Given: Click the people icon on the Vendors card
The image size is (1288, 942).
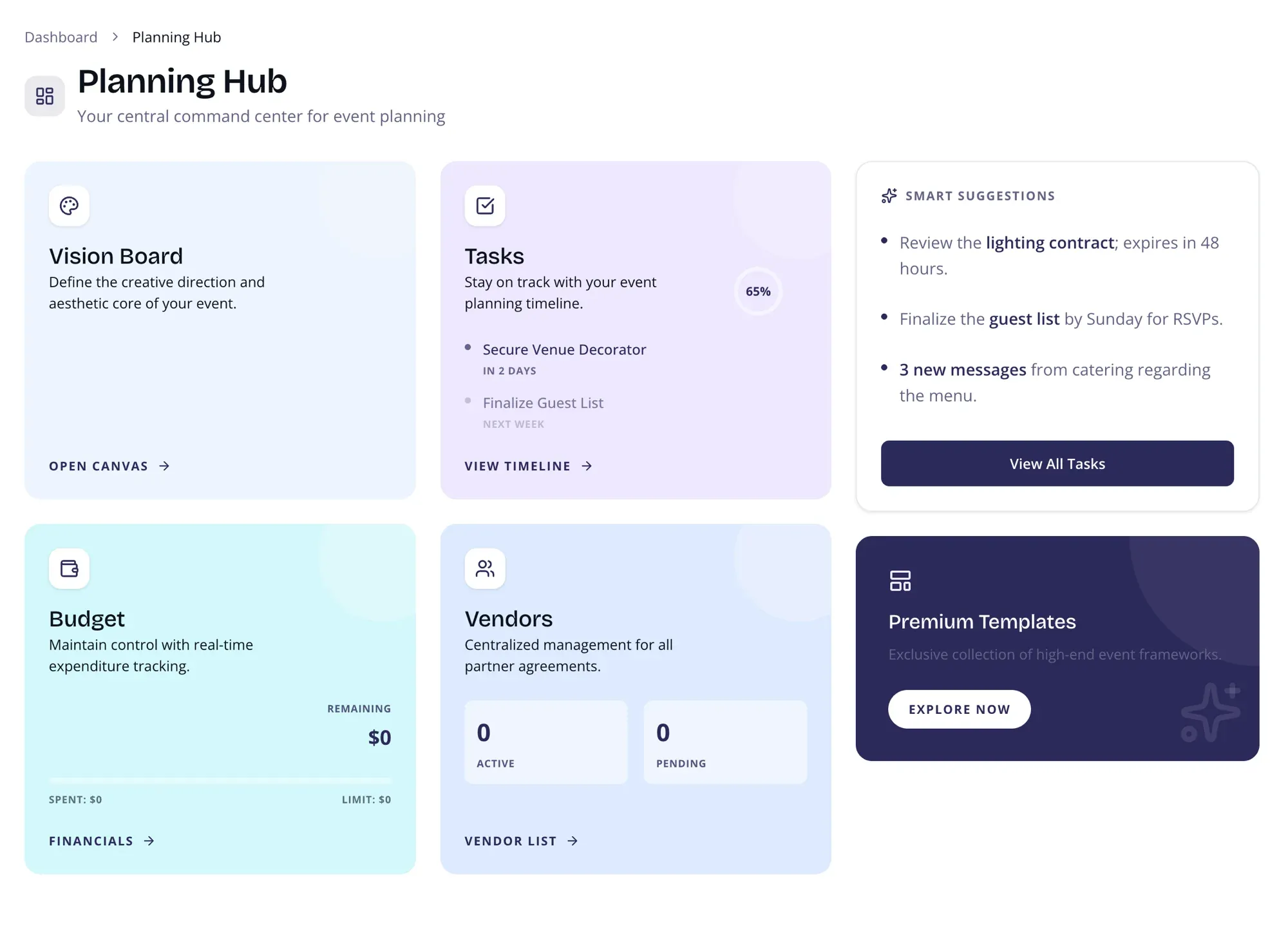Looking at the screenshot, I should pyautogui.click(x=484, y=569).
